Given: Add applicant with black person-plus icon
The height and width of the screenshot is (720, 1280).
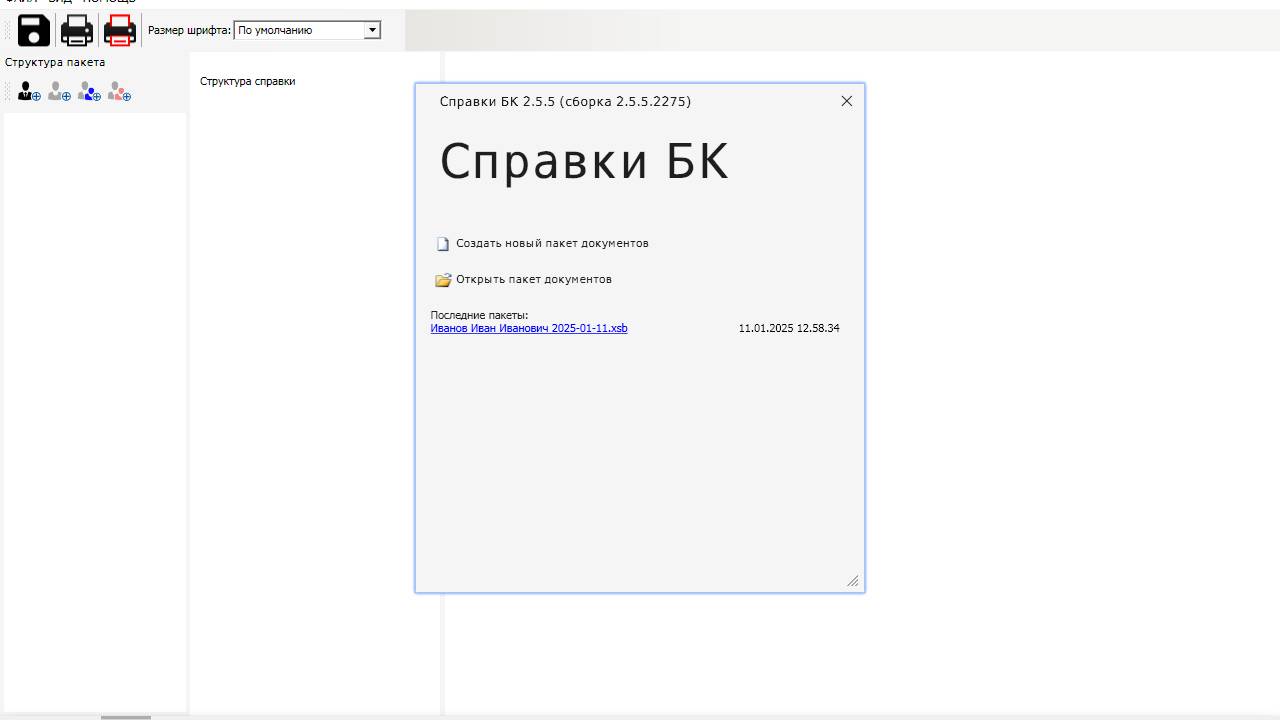Looking at the screenshot, I should pos(29,92).
